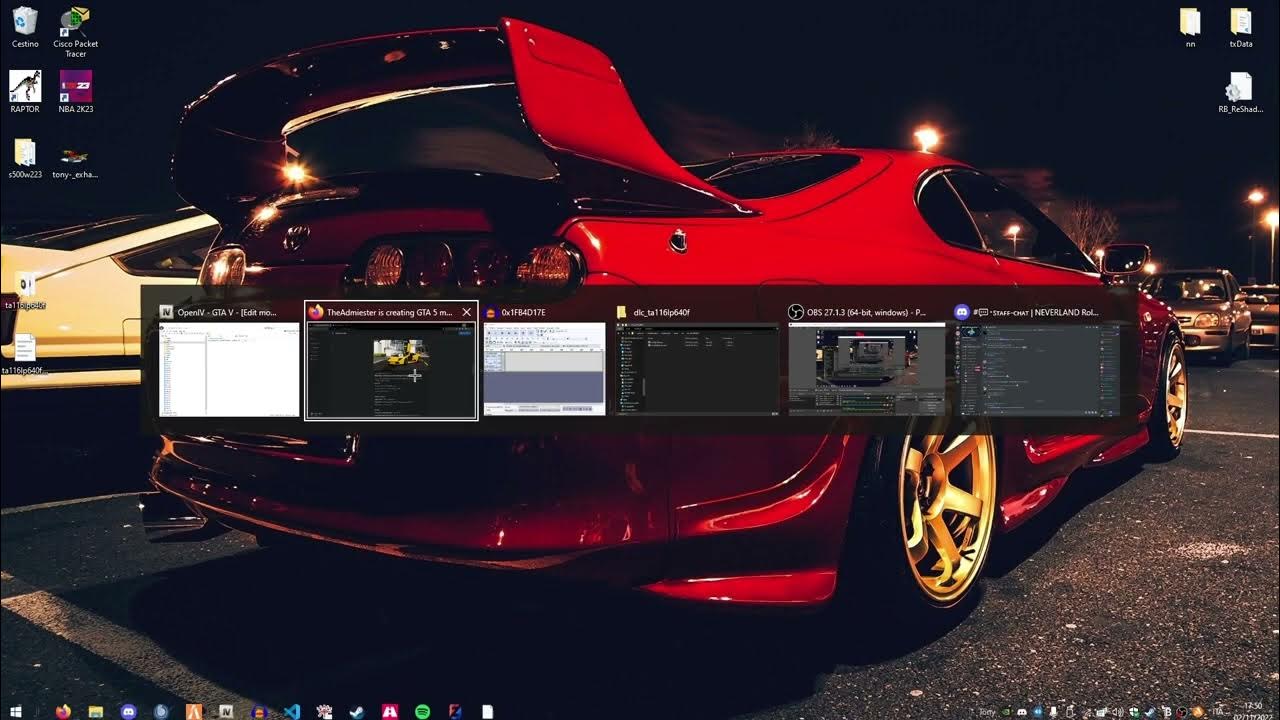Click the 'STAFF-CHAT | NEVERLAND' switcher title
Screen dimensions: 1280x720
tap(1036, 312)
